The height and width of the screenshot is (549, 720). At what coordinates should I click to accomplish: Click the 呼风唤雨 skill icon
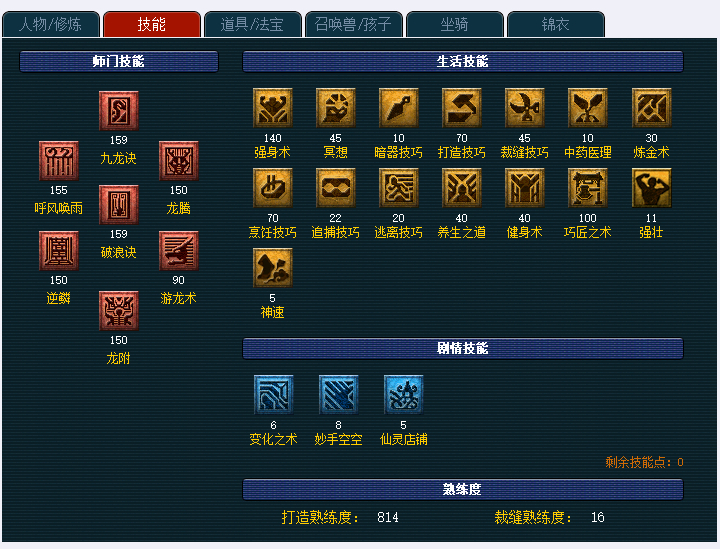click(58, 161)
